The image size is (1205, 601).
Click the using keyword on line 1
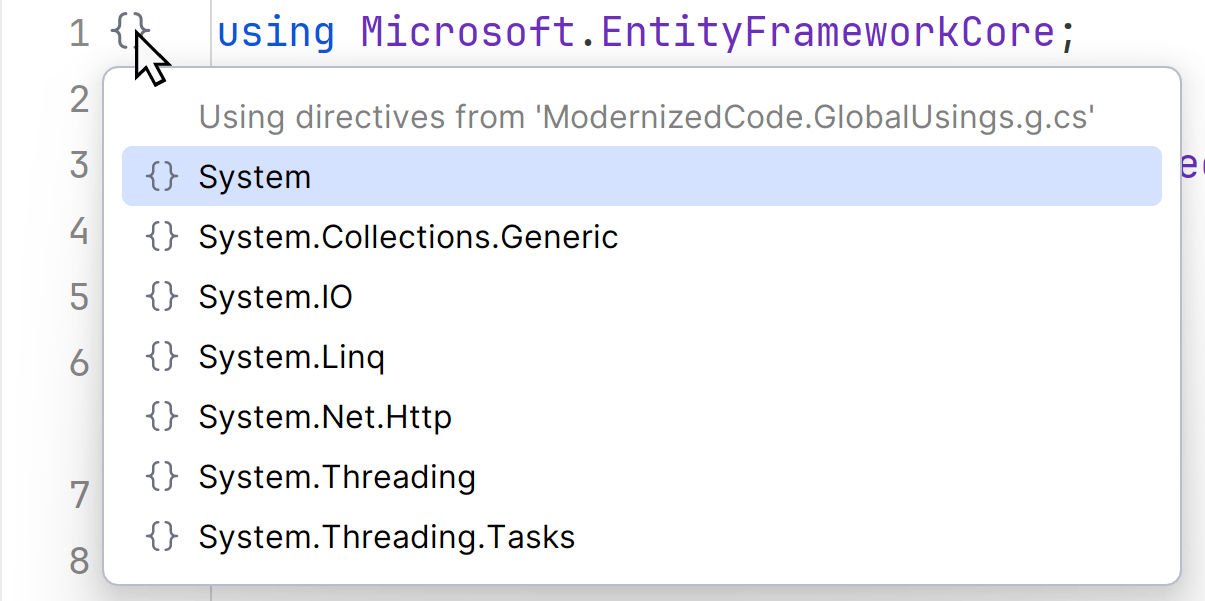pos(276,33)
